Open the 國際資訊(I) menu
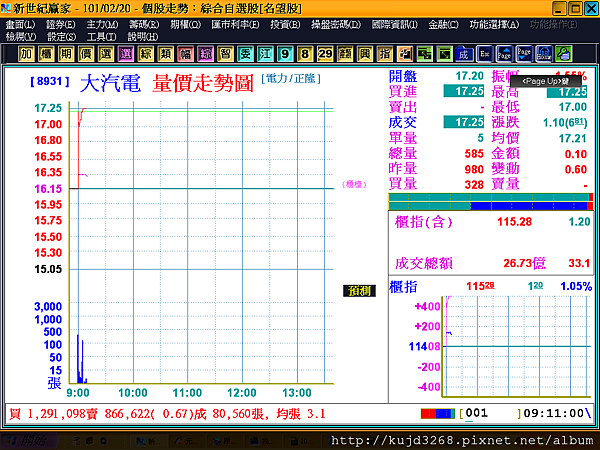 click(394, 25)
